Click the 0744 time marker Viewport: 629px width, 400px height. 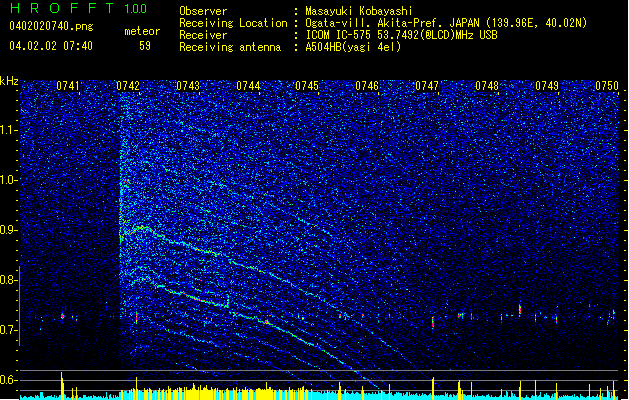pyautogui.click(x=248, y=86)
